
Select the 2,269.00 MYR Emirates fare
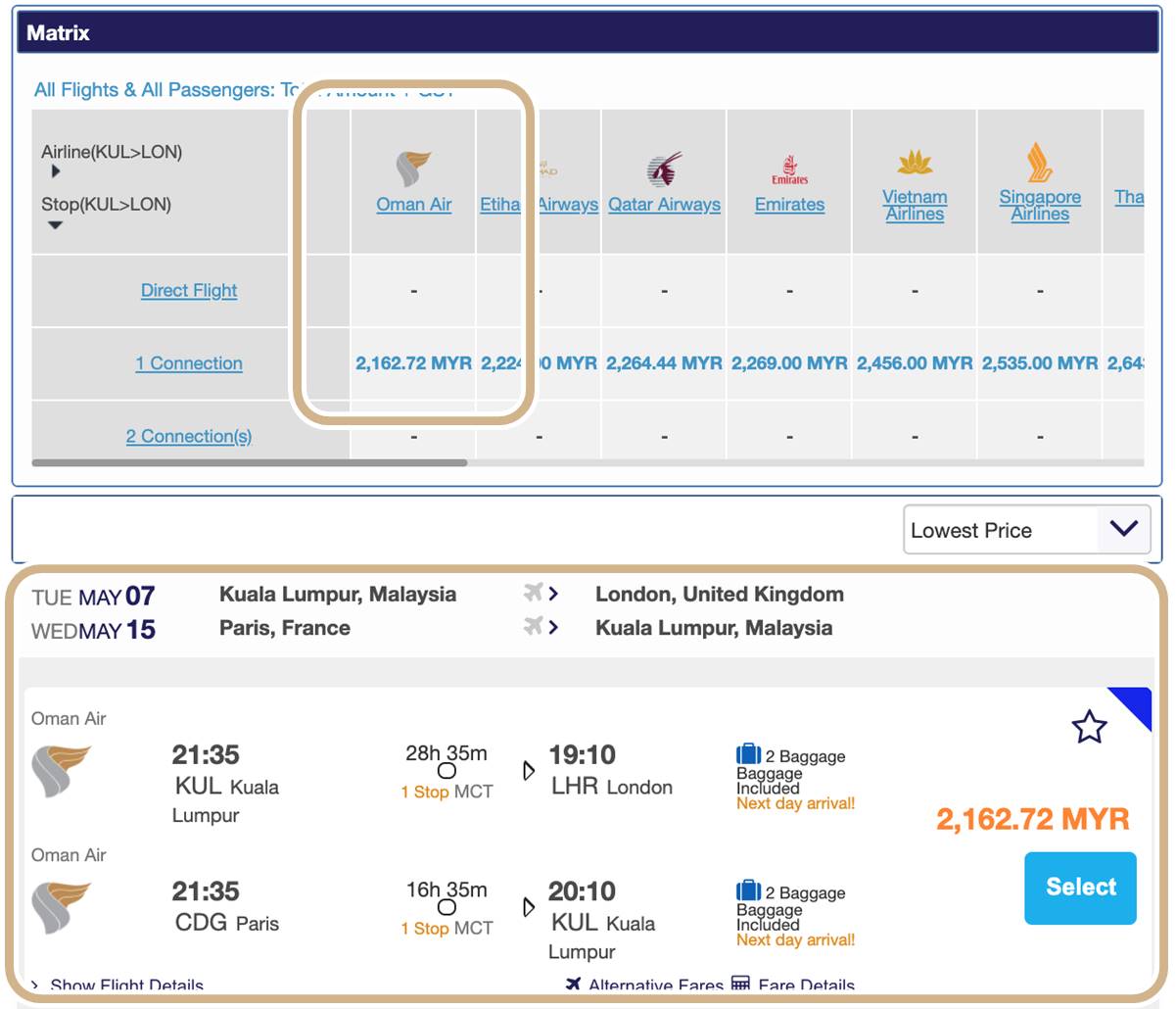point(789,363)
